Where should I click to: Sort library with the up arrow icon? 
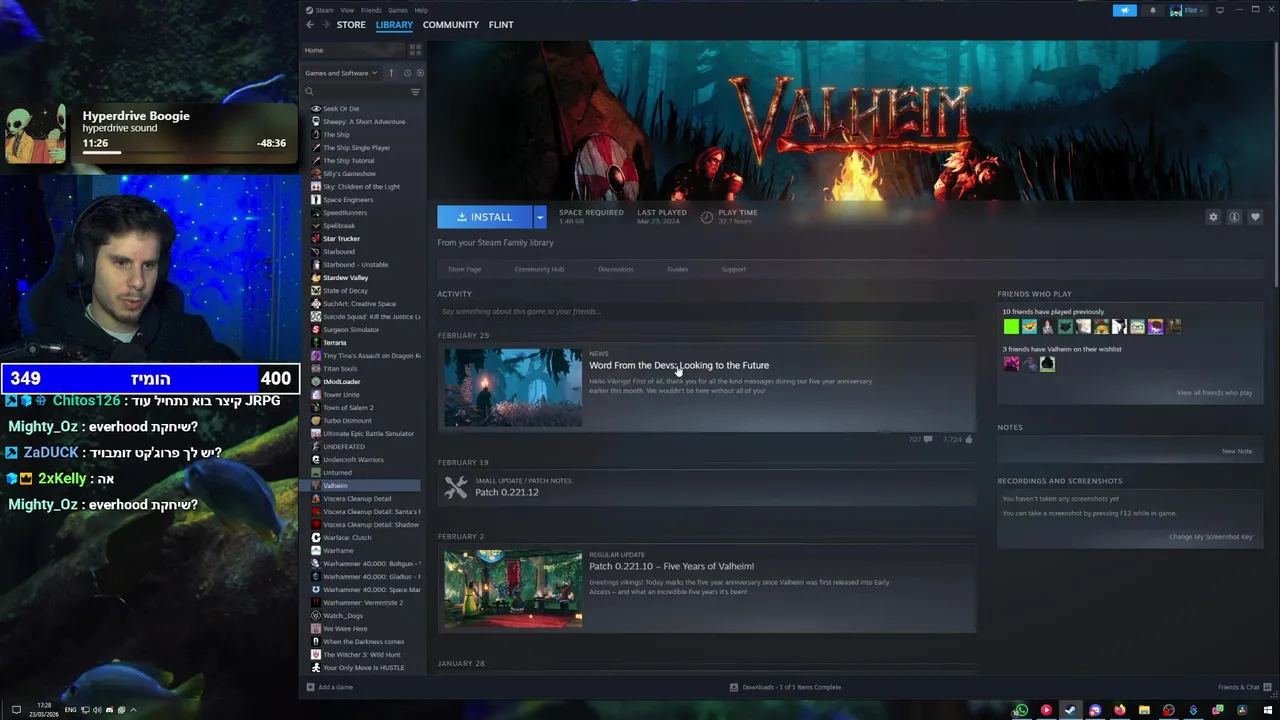click(392, 73)
